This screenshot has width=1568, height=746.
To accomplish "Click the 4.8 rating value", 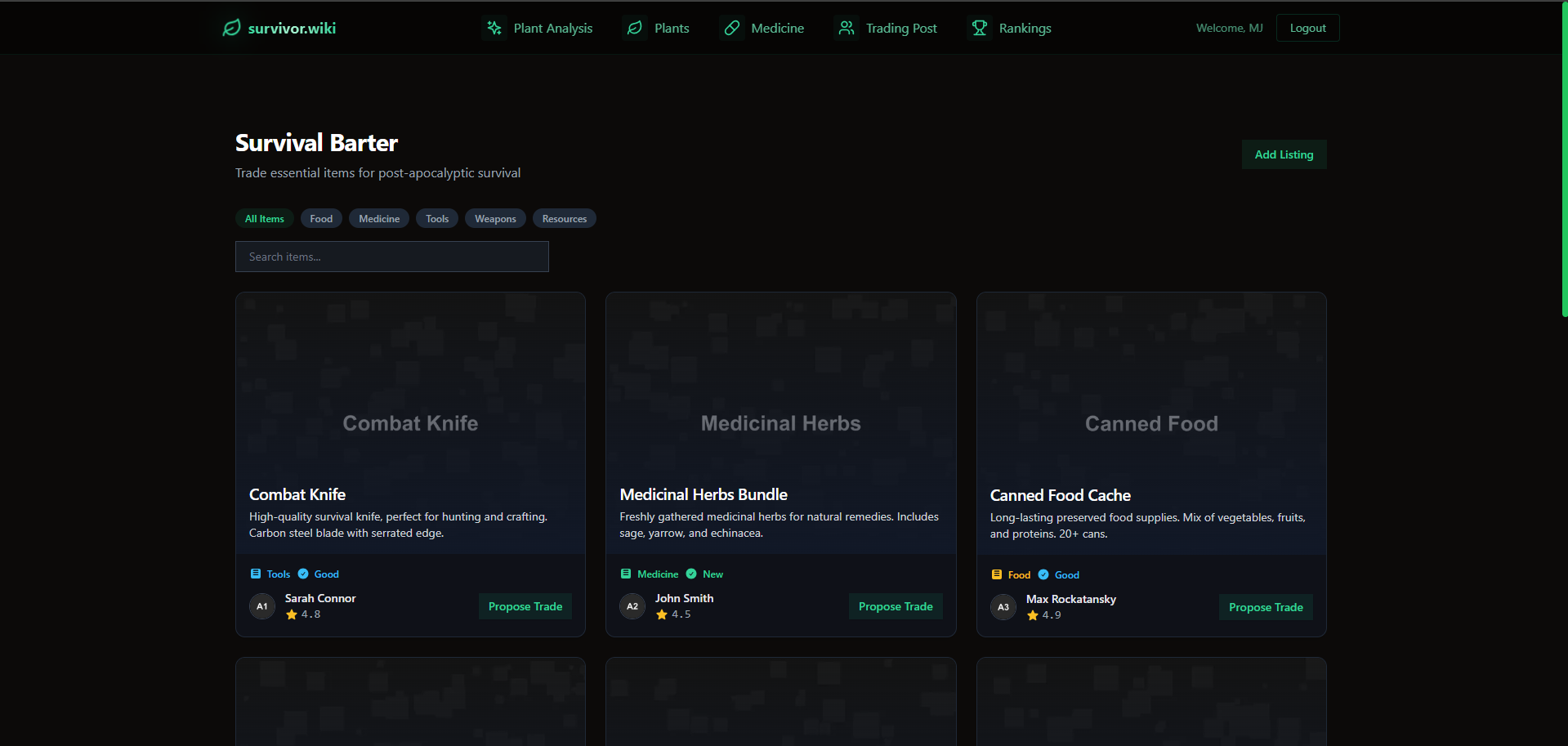I will click(311, 614).
